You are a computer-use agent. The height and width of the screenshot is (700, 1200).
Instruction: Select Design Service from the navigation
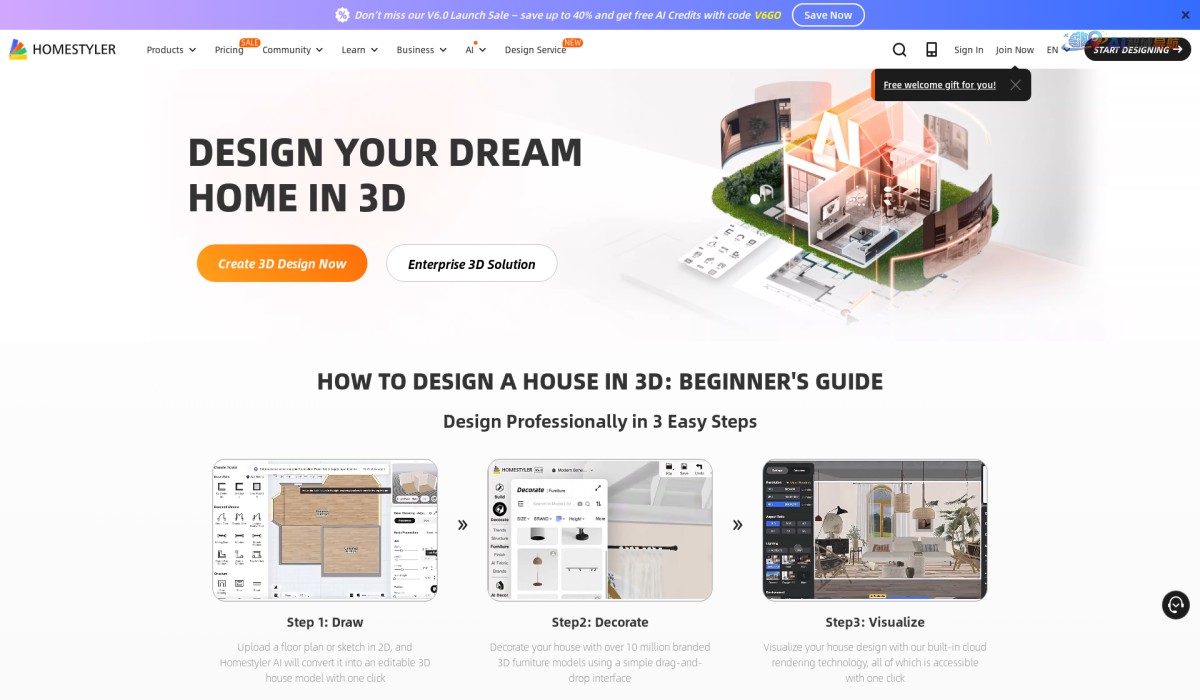(534, 49)
